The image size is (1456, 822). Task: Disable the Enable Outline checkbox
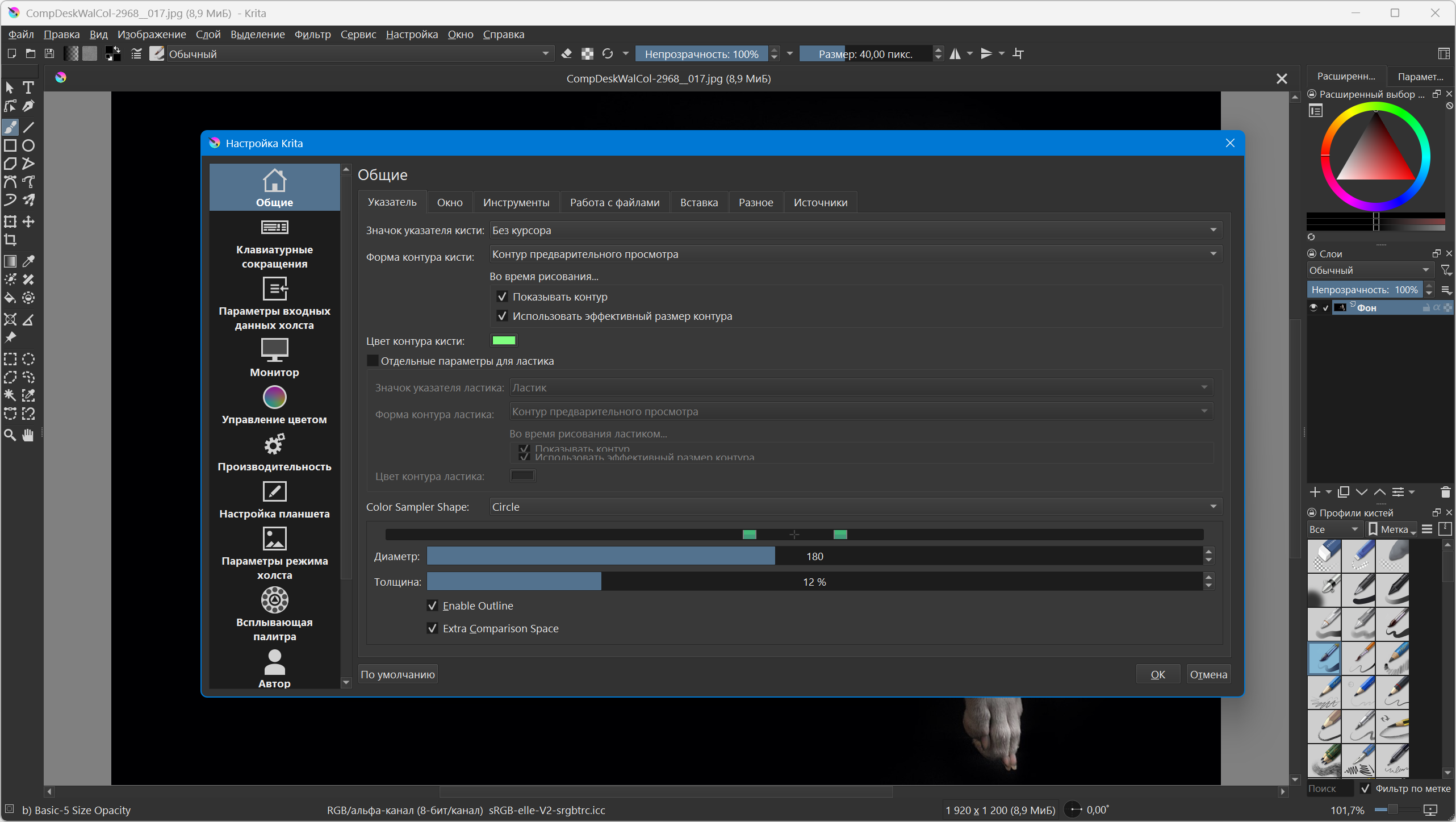433,606
